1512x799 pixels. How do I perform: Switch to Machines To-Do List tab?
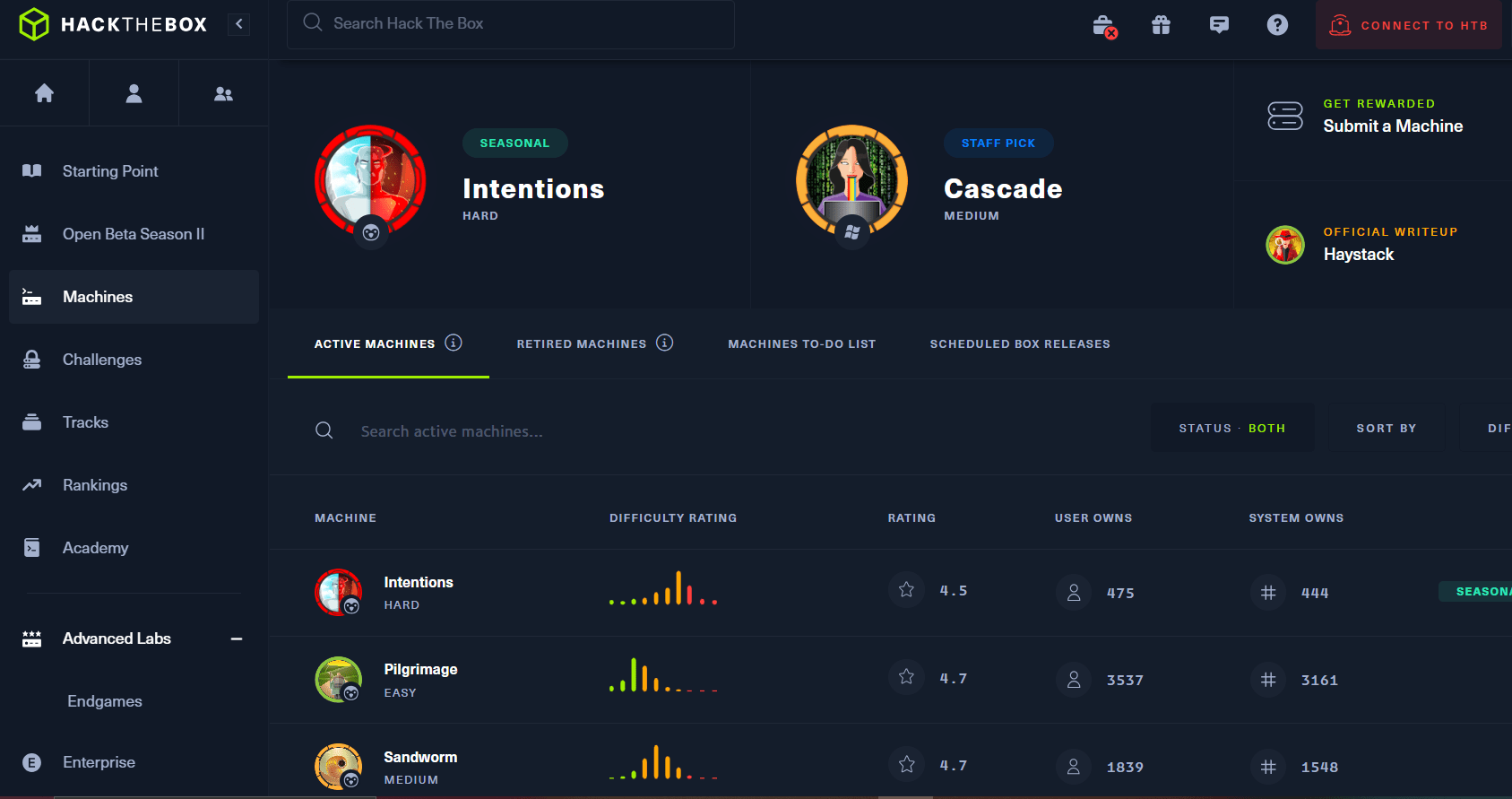point(802,344)
